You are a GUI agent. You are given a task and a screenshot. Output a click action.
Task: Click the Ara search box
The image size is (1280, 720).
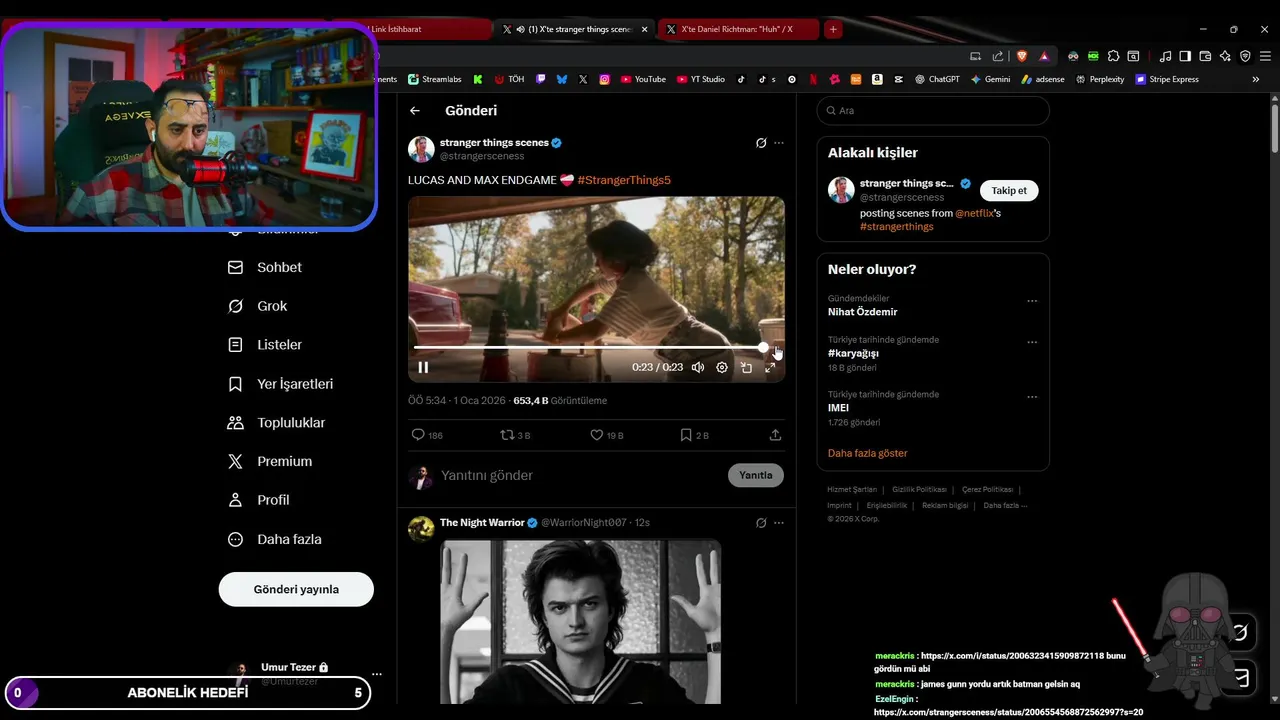tap(933, 111)
